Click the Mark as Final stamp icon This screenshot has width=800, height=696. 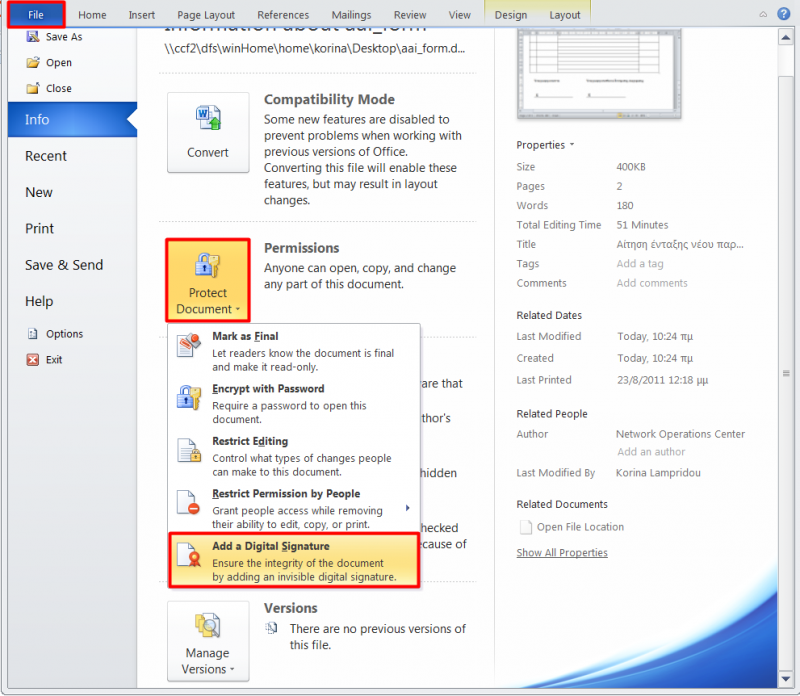(188, 345)
